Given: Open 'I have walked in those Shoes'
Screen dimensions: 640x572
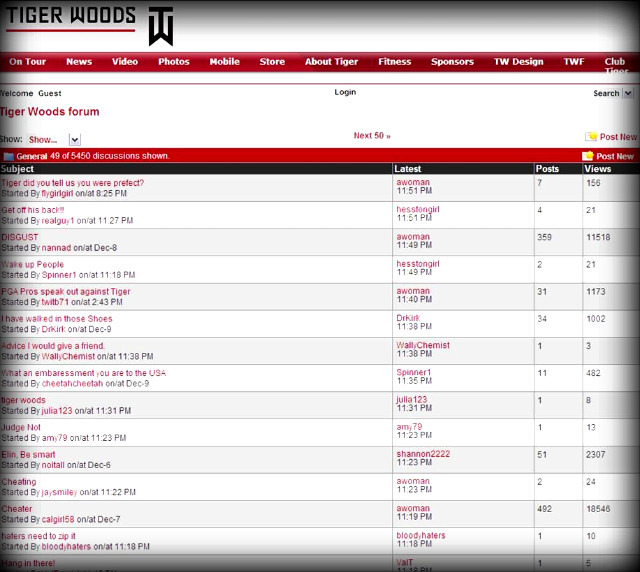Looking at the screenshot, I should click(x=57, y=319).
